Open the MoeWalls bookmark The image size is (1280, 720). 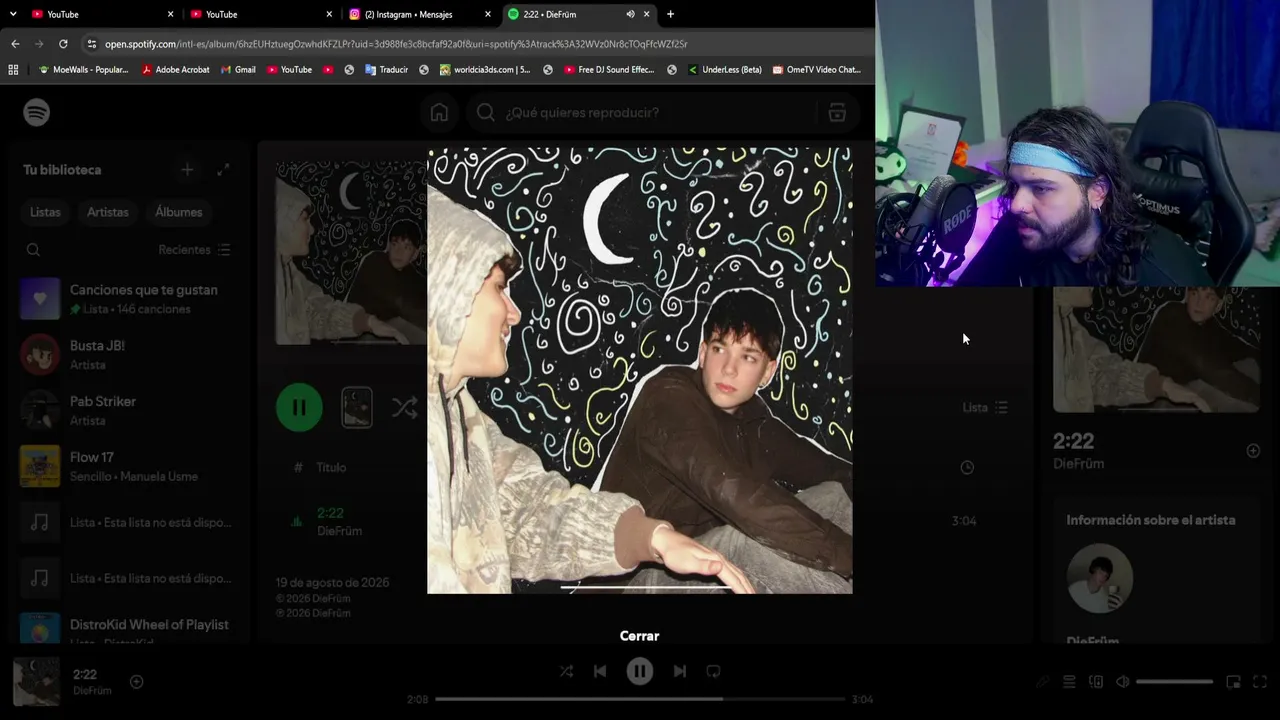84,70
